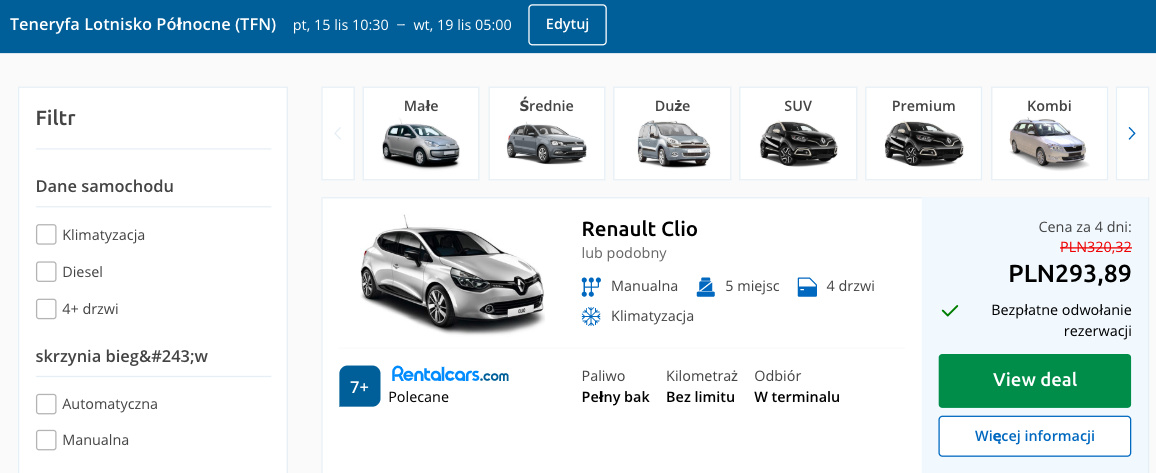Click the return date wt, 19 lis 05:00
The image size is (1156, 473).
click(462, 25)
